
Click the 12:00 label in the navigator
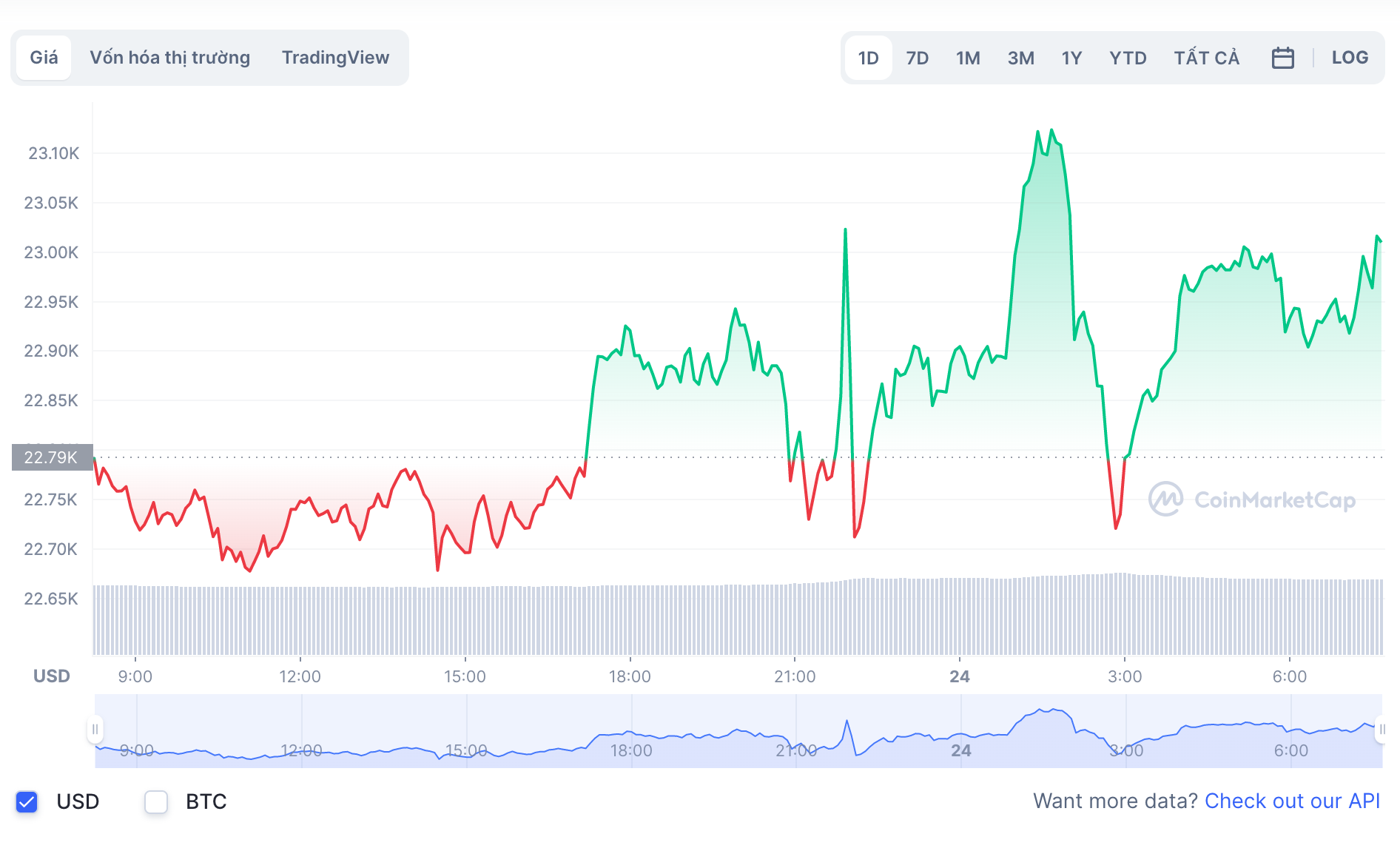point(301,750)
